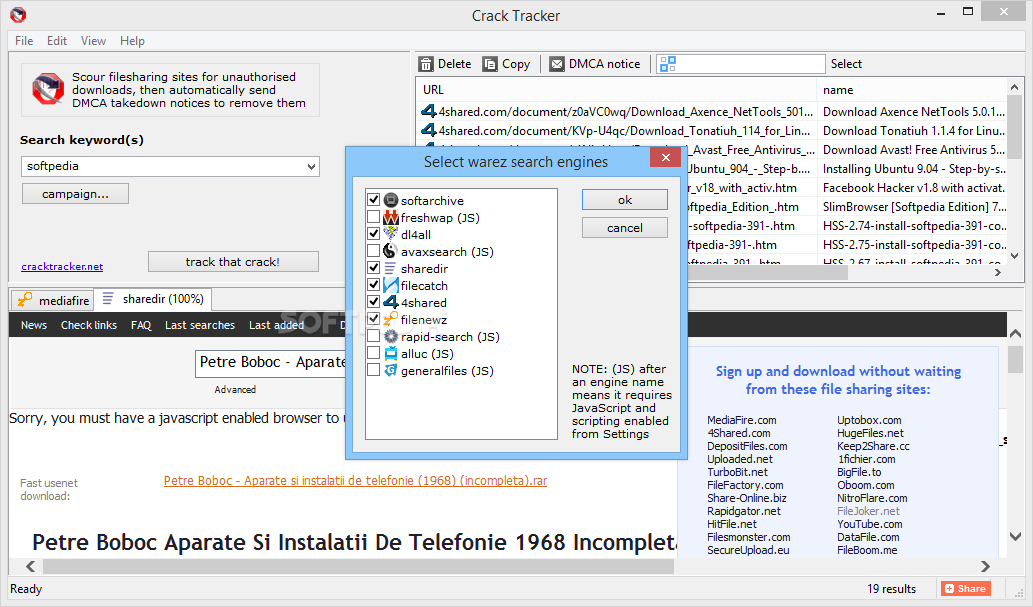Click the Advanced search link

pos(235,390)
